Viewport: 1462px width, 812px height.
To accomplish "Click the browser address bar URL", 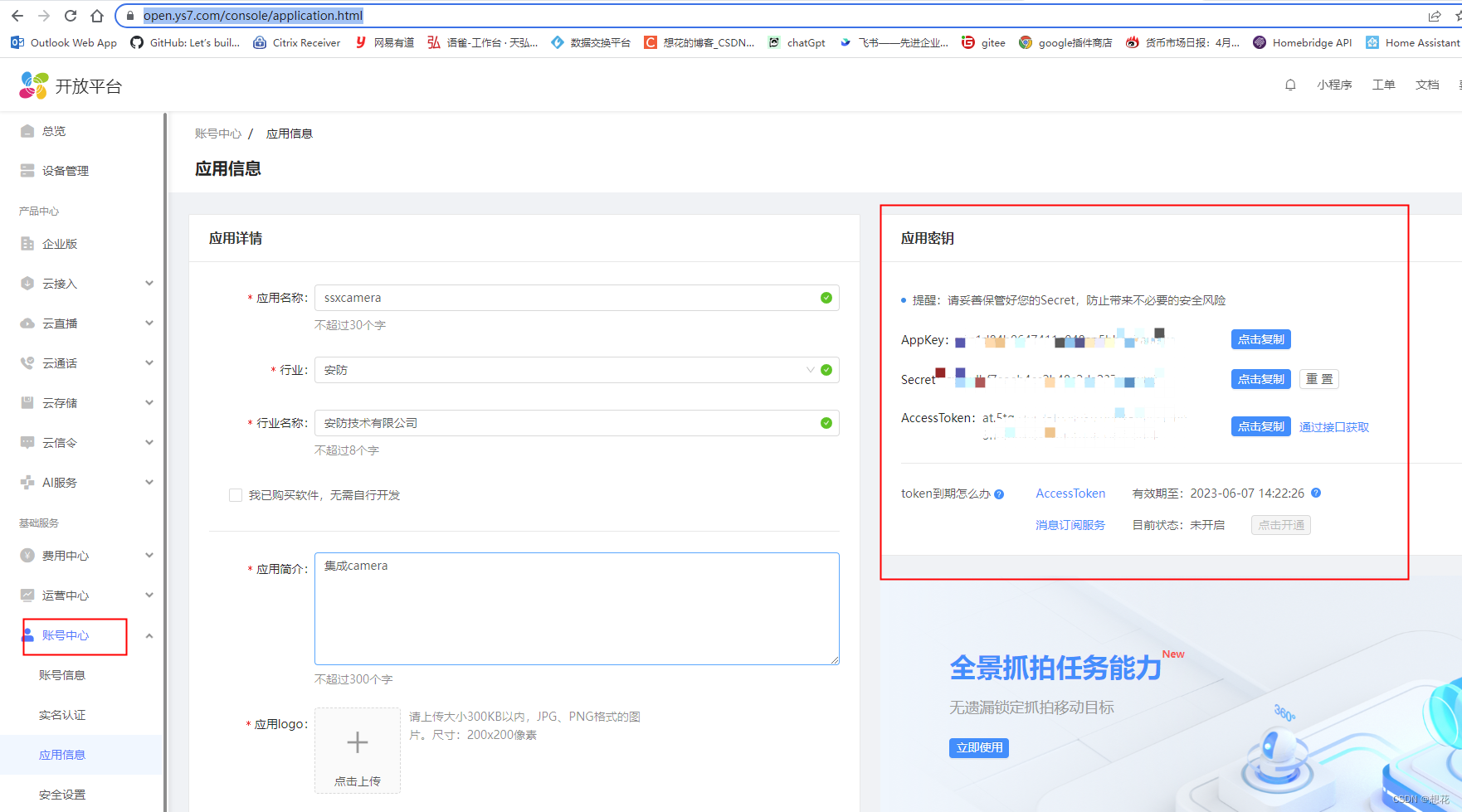I will [253, 16].
